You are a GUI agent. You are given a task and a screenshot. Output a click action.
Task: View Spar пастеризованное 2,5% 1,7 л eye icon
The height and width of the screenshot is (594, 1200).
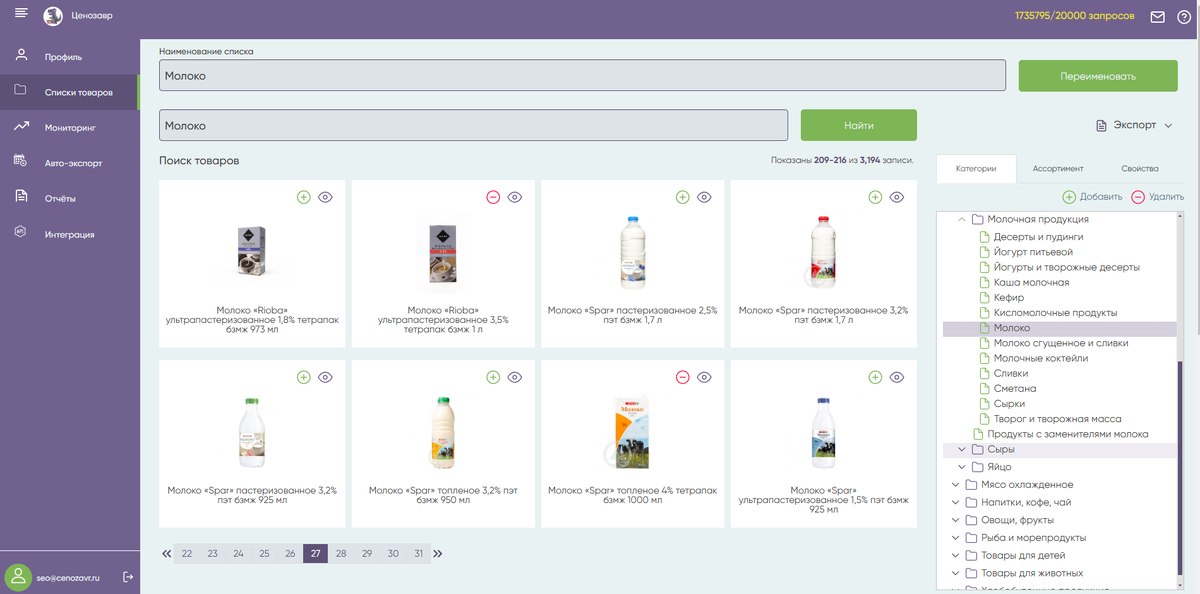[x=704, y=197]
